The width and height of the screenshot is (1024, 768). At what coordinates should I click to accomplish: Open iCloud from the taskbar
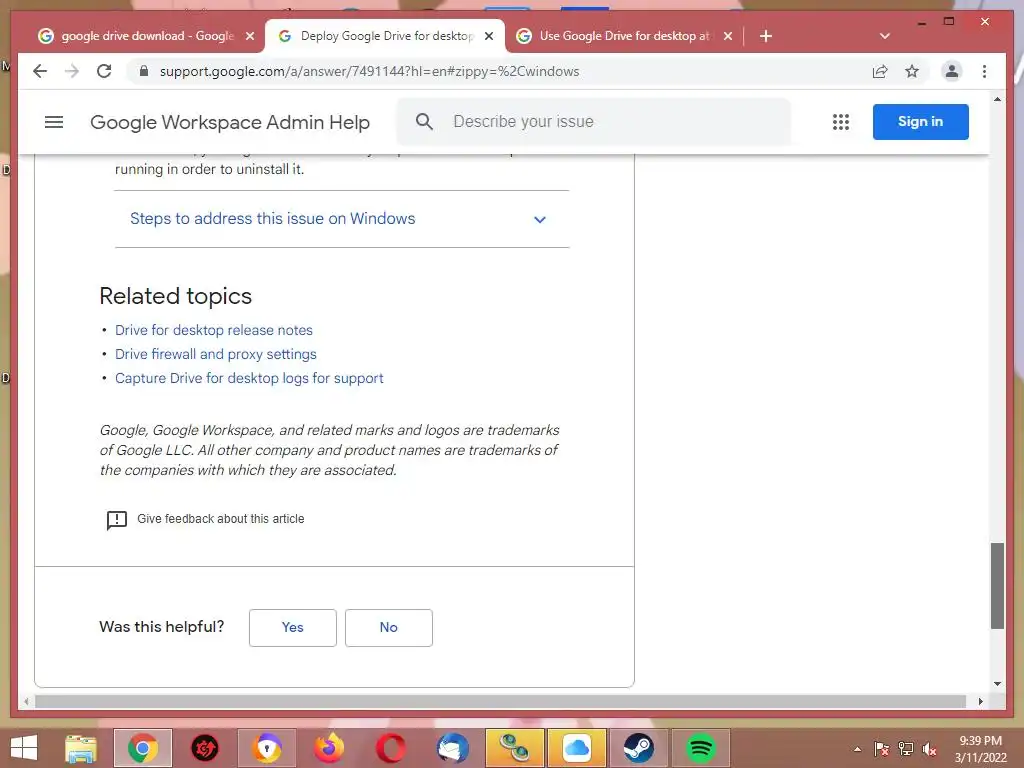pos(577,748)
